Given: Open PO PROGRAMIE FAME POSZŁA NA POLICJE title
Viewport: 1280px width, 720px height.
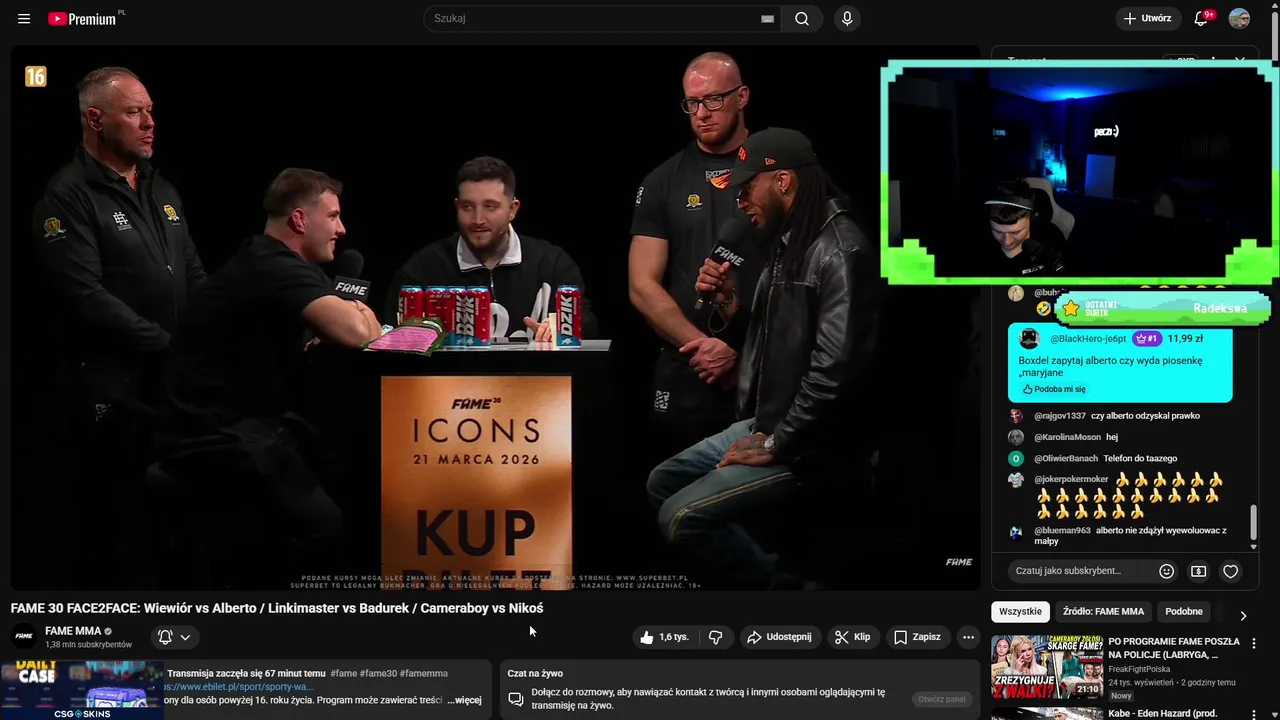Looking at the screenshot, I should 1174,648.
